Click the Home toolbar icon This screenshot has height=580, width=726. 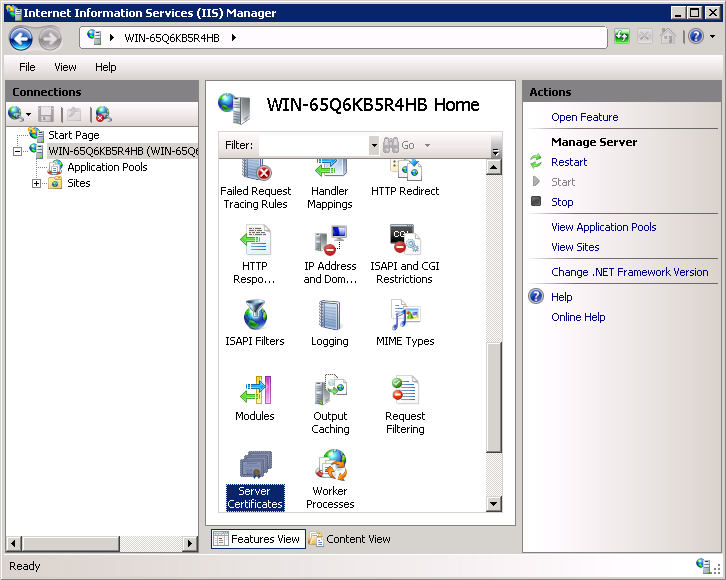pos(667,36)
